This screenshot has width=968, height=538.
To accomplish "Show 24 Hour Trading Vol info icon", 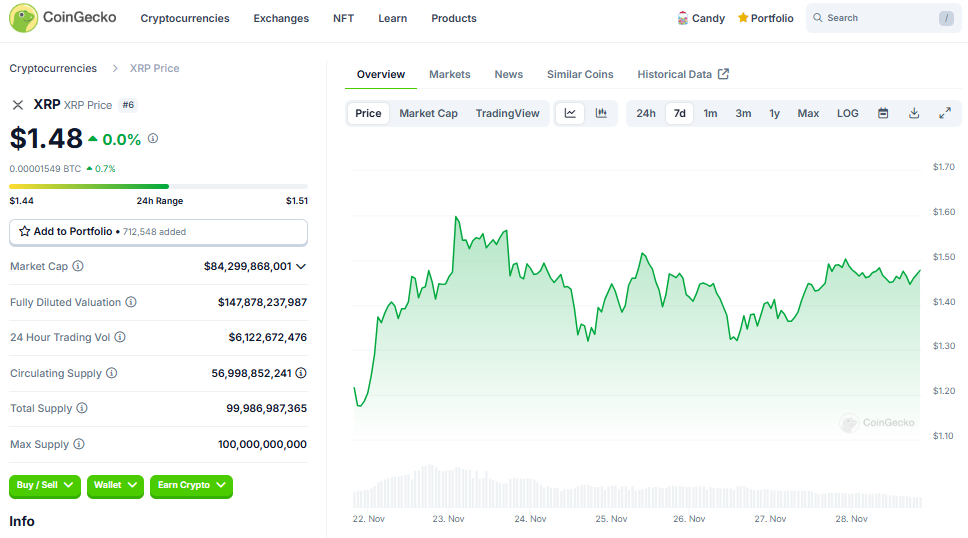I will (x=120, y=337).
